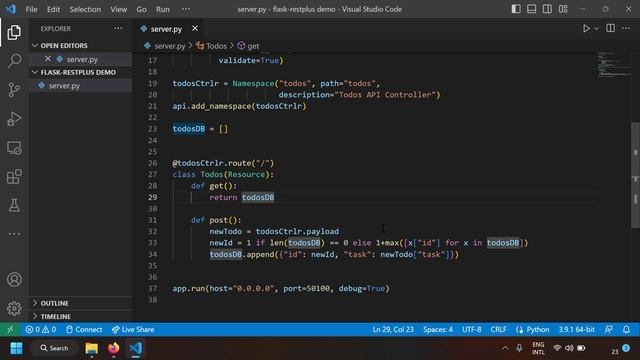Click Todos class breadcrumb
Screen dimensions: 640x360
(211, 46)
